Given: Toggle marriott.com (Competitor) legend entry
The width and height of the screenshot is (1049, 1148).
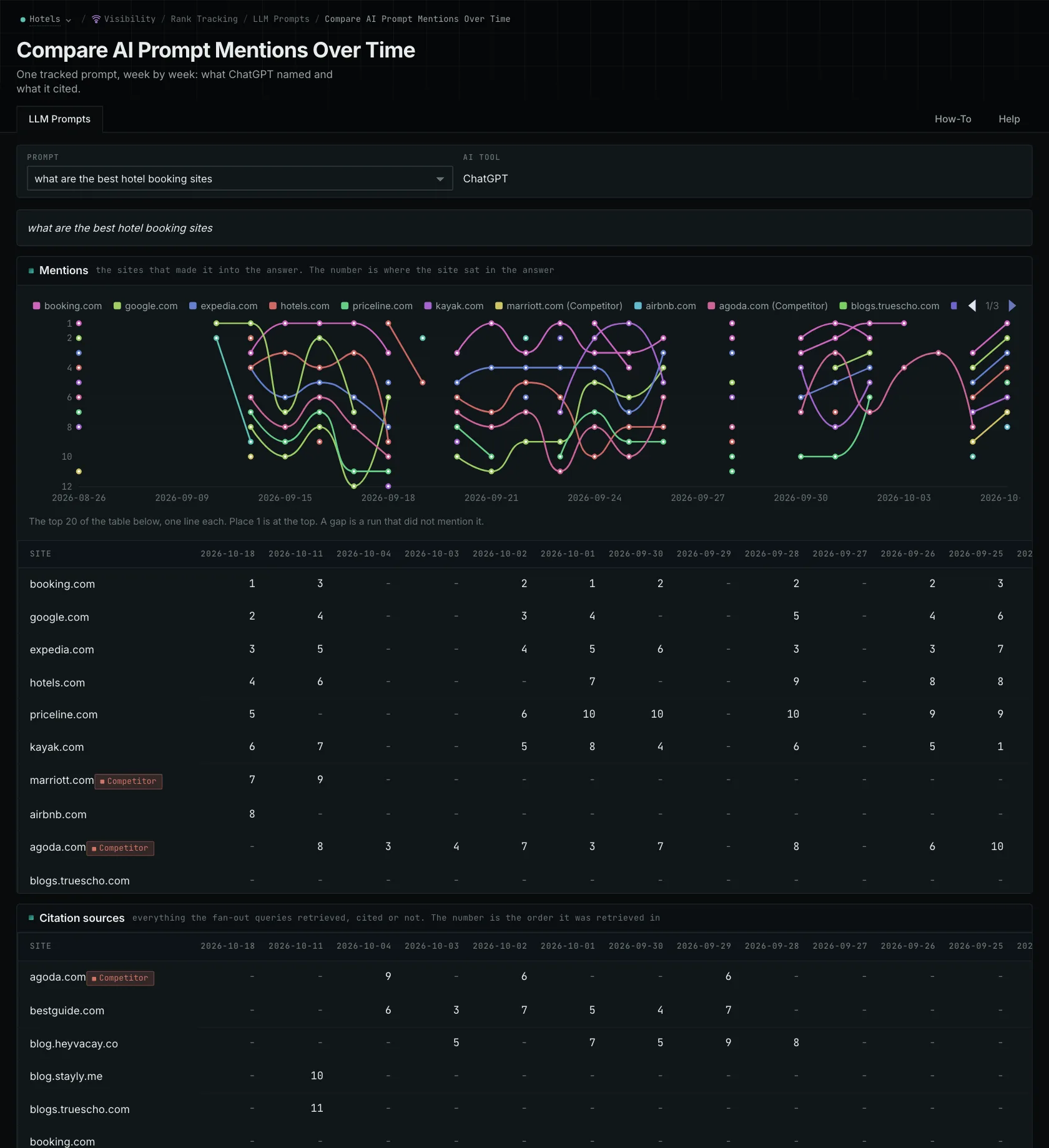Looking at the screenshot, I should click(559, 306).
